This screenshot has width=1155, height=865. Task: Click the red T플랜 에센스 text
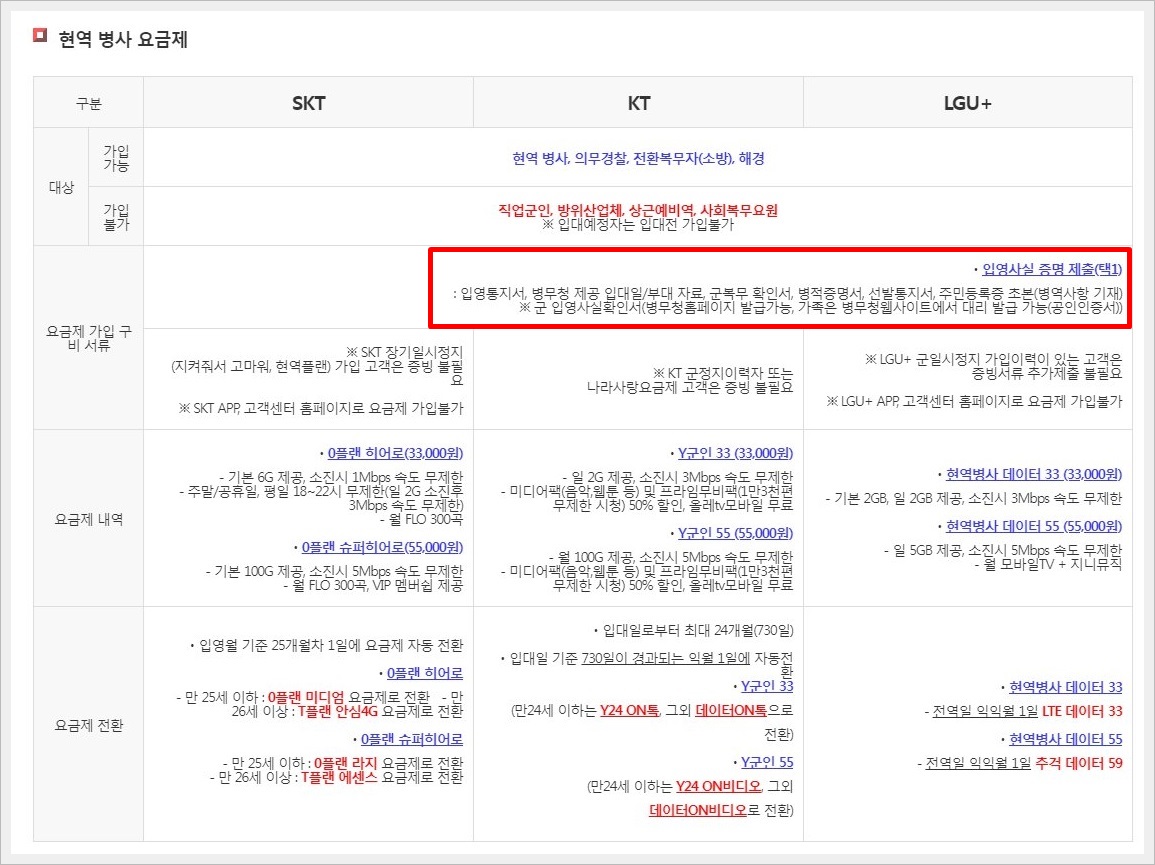[339, 777]
